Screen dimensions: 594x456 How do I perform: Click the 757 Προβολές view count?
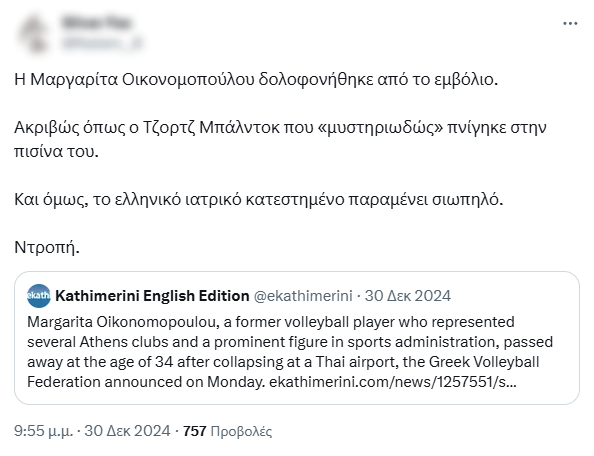227,431
